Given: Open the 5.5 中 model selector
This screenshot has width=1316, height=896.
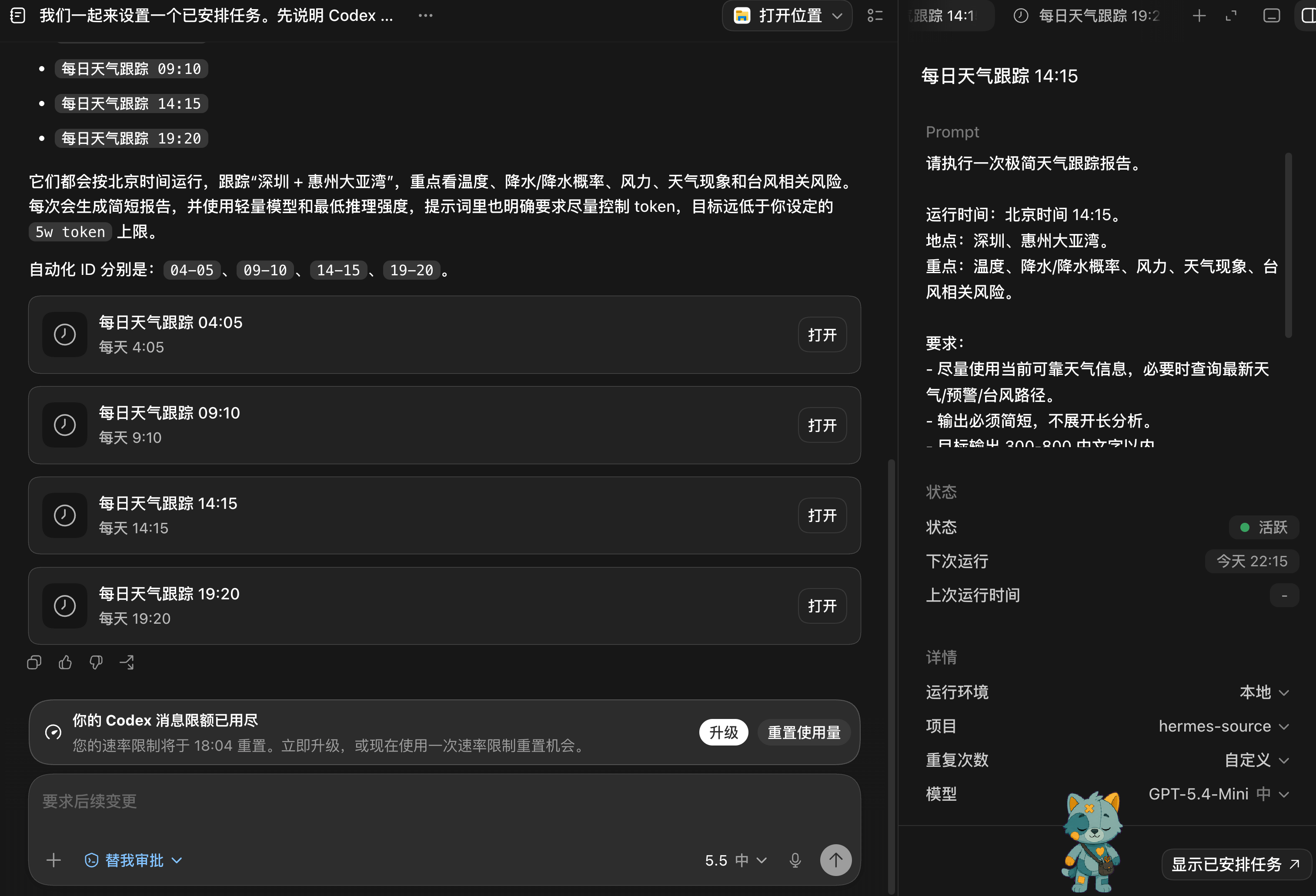Looking at the screenshot, I should [736, 860].
